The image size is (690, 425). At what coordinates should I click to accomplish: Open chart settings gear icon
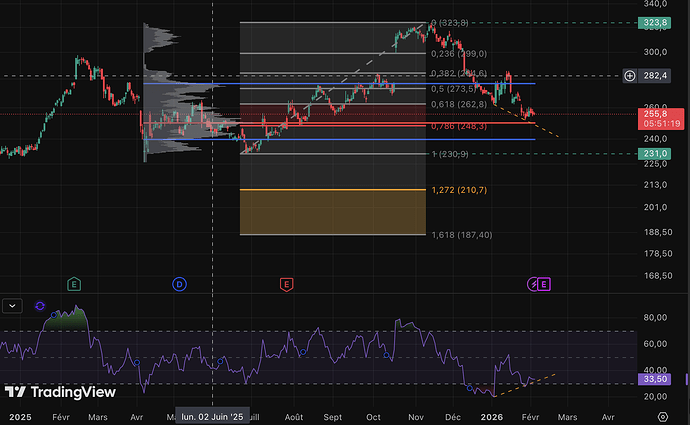pyautogui.click(x=663, y=413)
